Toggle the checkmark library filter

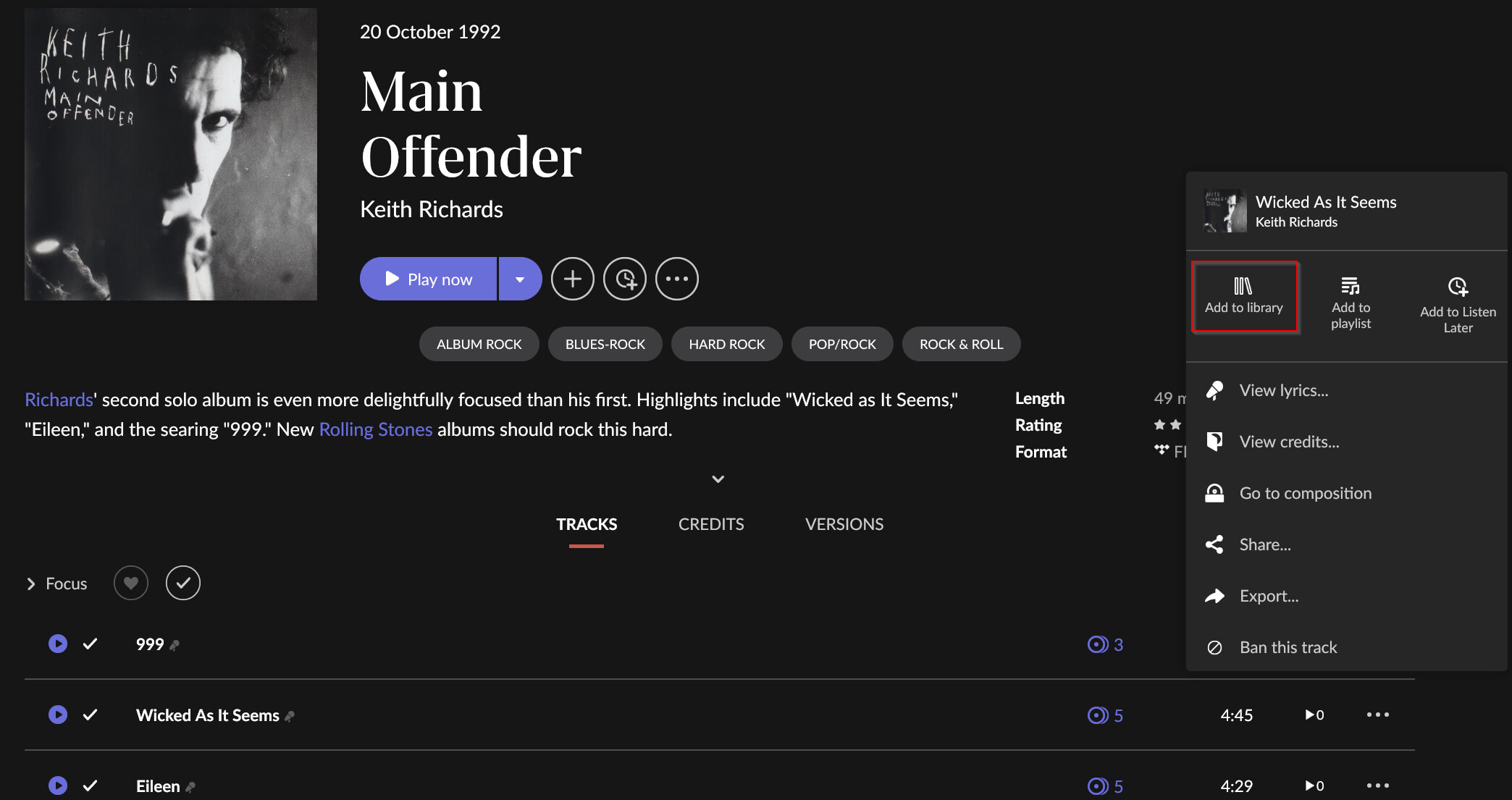[x=183, y=583]
